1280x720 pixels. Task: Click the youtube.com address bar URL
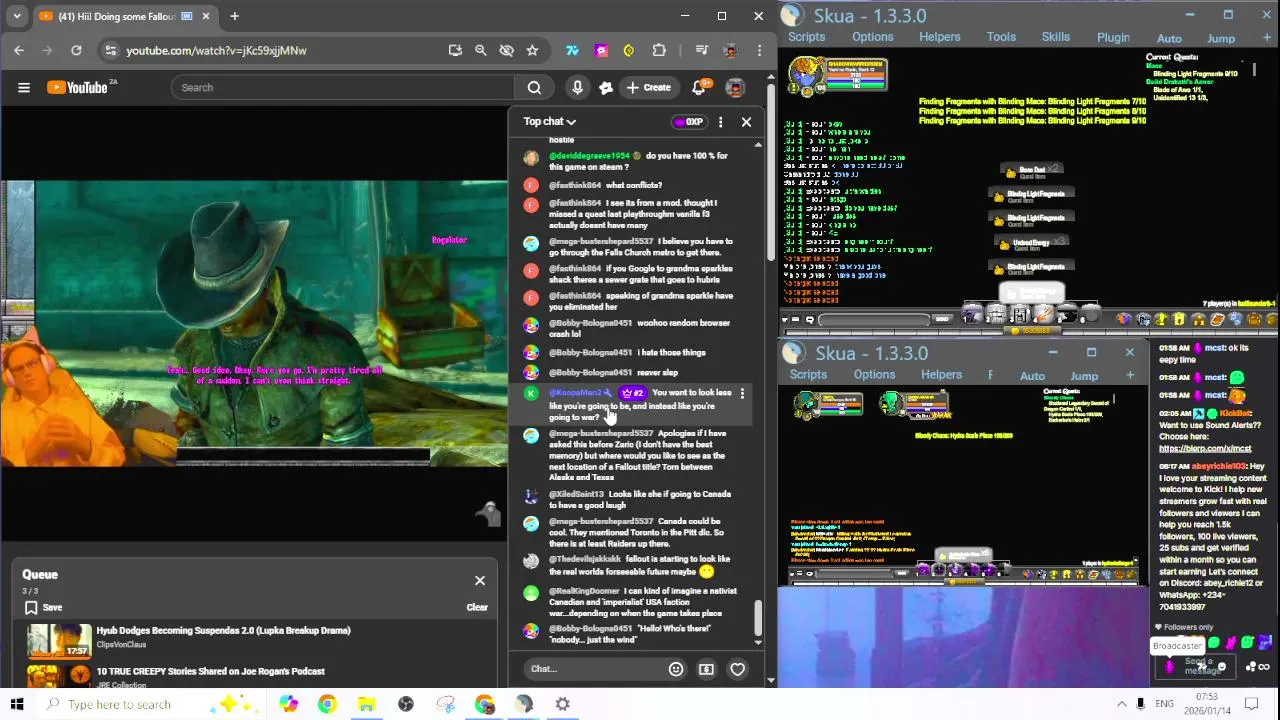(216, 50)
